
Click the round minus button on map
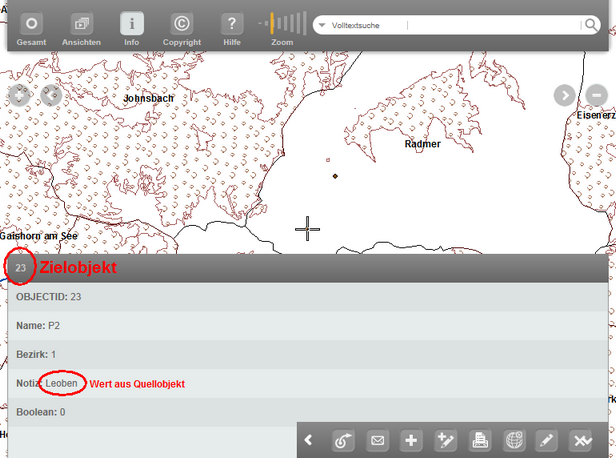596,95
